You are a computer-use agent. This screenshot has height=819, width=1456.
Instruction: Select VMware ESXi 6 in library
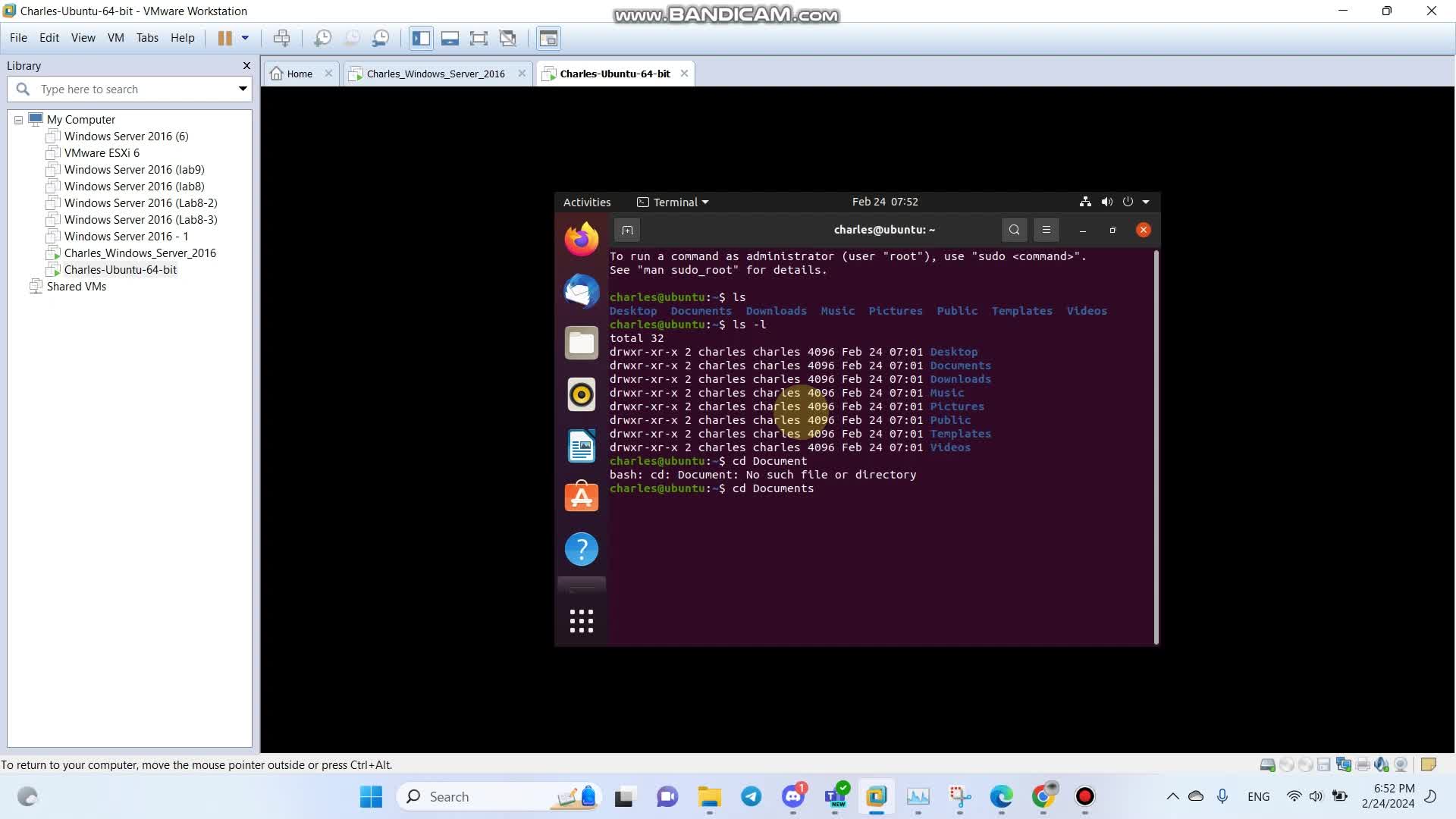pos(102,153)
